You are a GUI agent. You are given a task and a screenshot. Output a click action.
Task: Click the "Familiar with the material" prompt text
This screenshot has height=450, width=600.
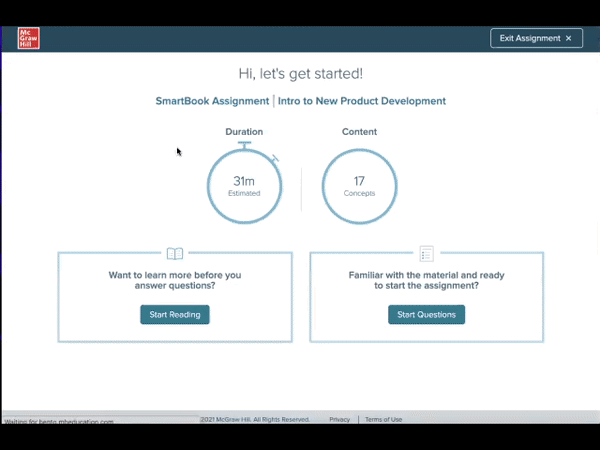pyautogui.click(x=426, y=280)
